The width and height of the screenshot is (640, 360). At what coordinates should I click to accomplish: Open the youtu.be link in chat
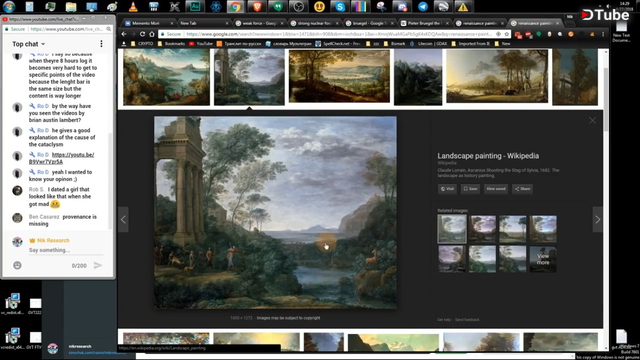tap(61, 158)
